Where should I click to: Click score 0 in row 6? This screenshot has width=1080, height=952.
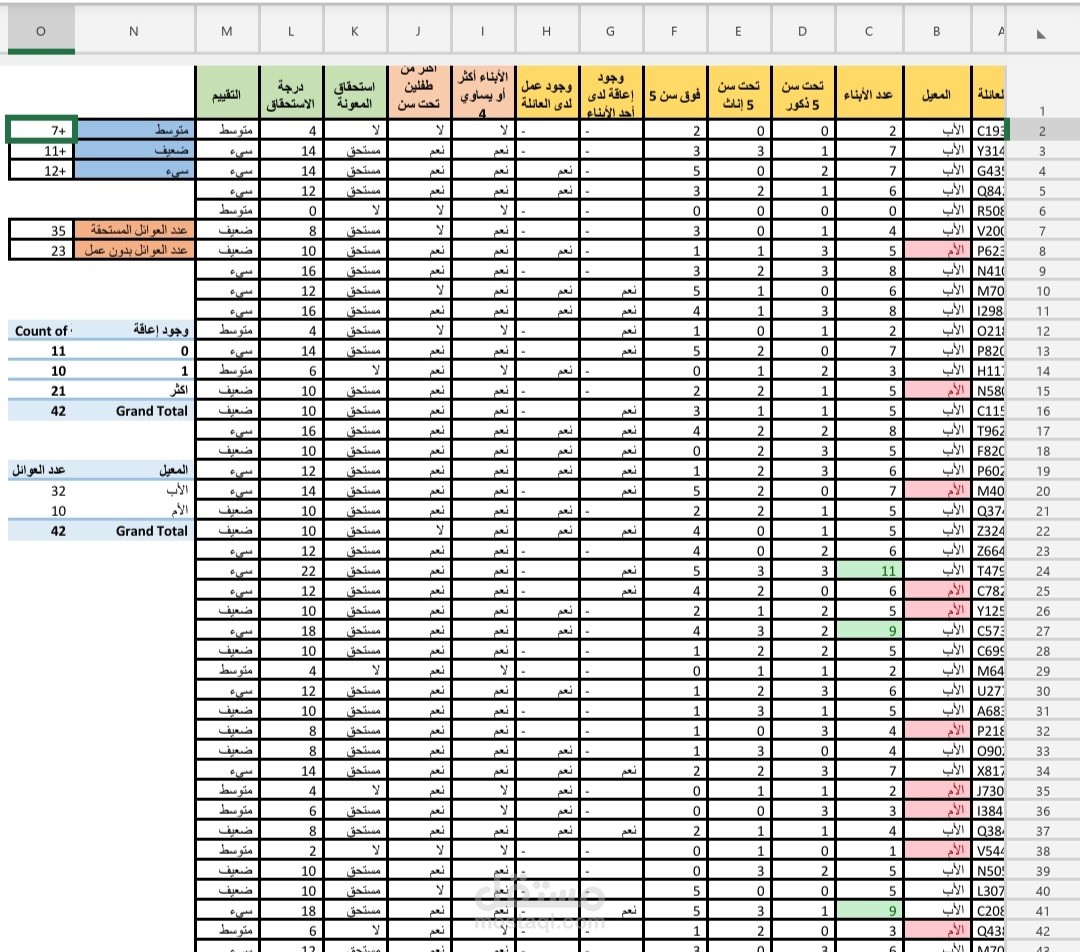coord(291,211)
